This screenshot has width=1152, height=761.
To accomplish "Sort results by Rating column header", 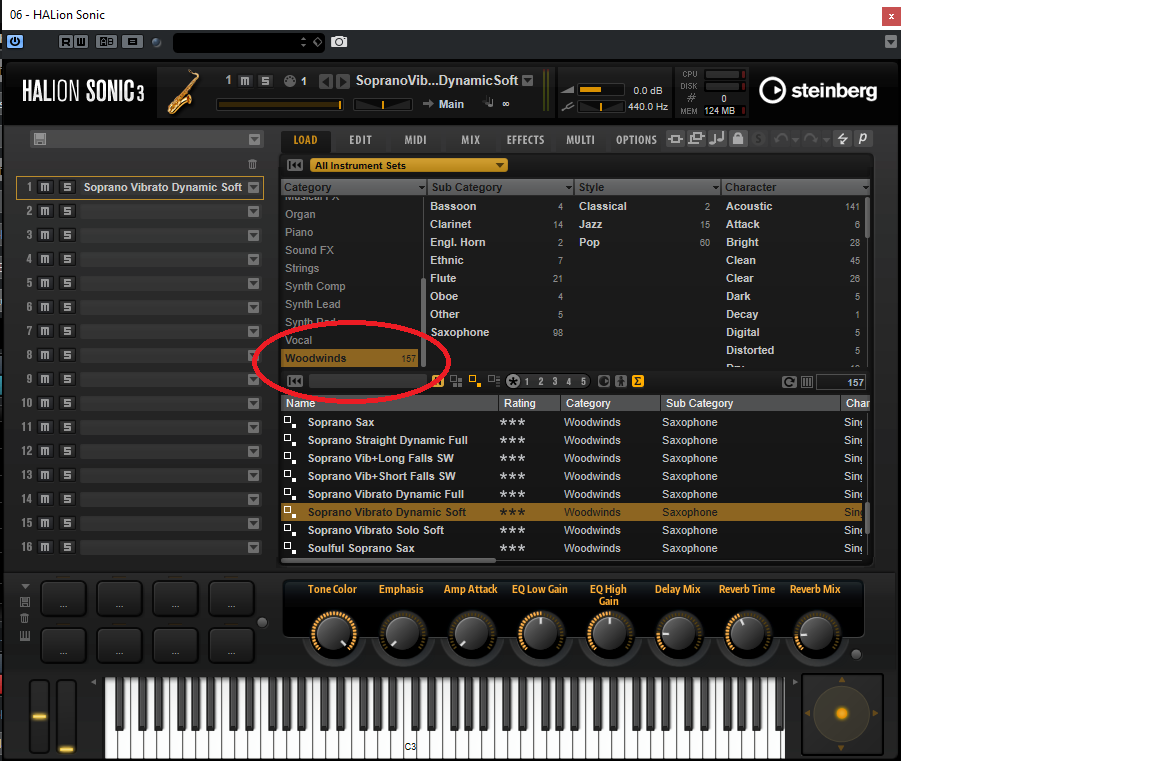I will (x=529, y=403).
